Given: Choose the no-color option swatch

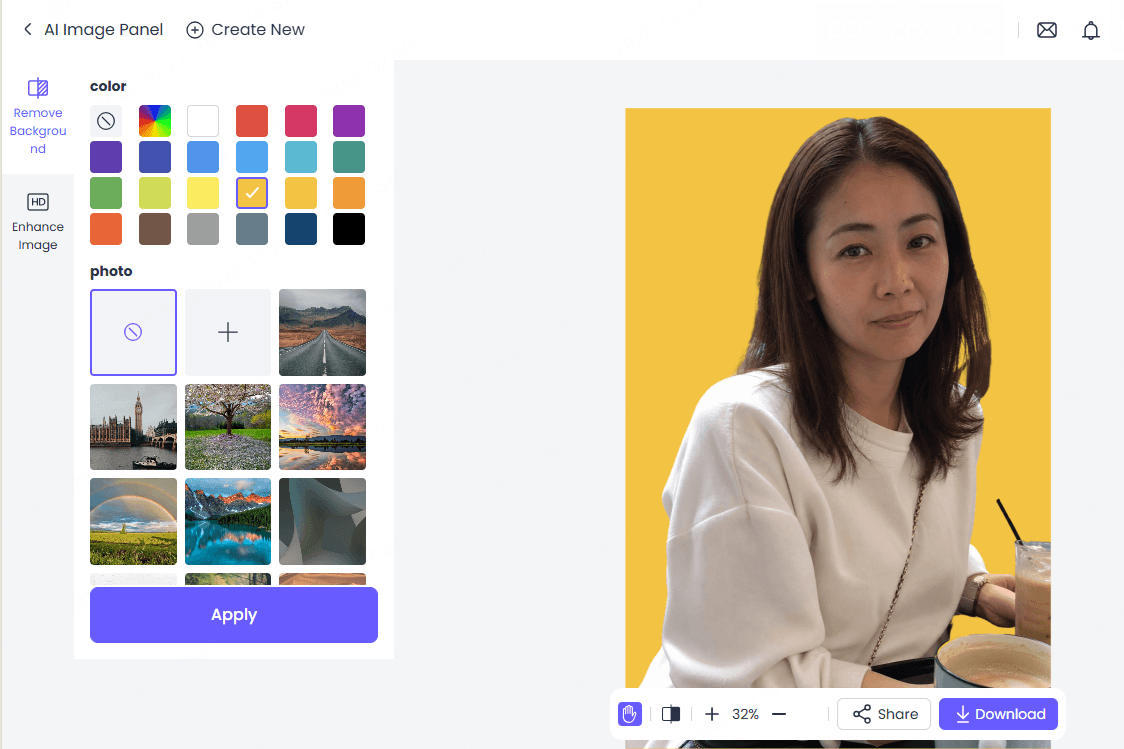Looking at the screenshot, I should pyautogui.click(x=106, y=121).
